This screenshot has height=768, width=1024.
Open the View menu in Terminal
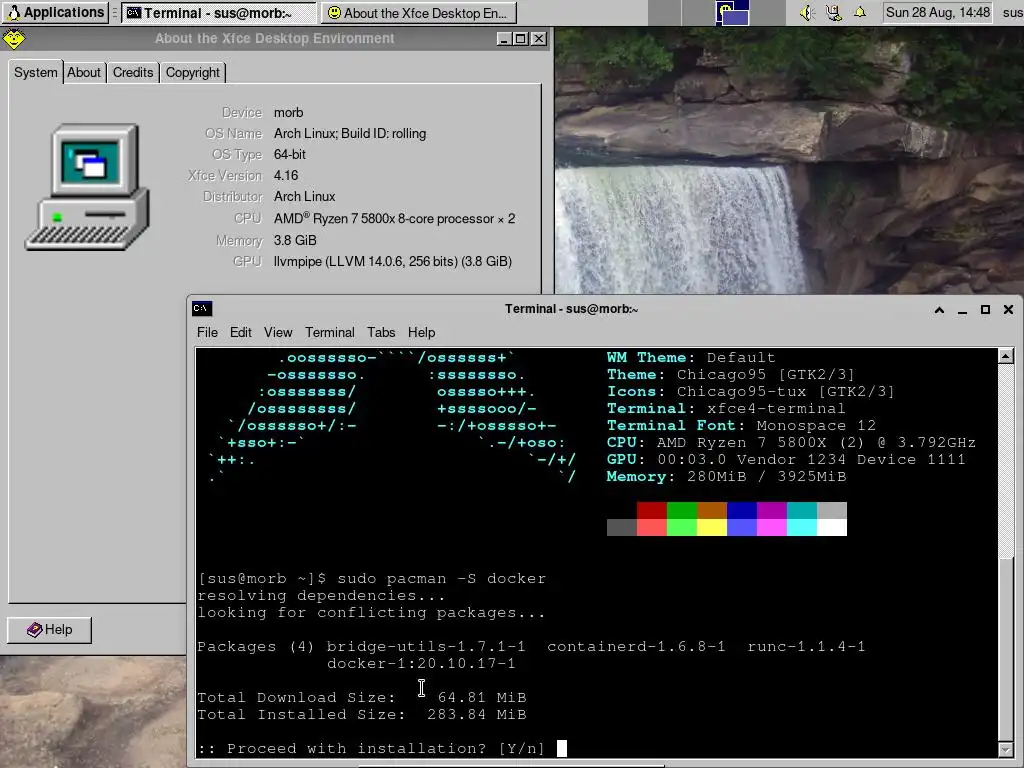pyautogui.click(x=278, y=332)
